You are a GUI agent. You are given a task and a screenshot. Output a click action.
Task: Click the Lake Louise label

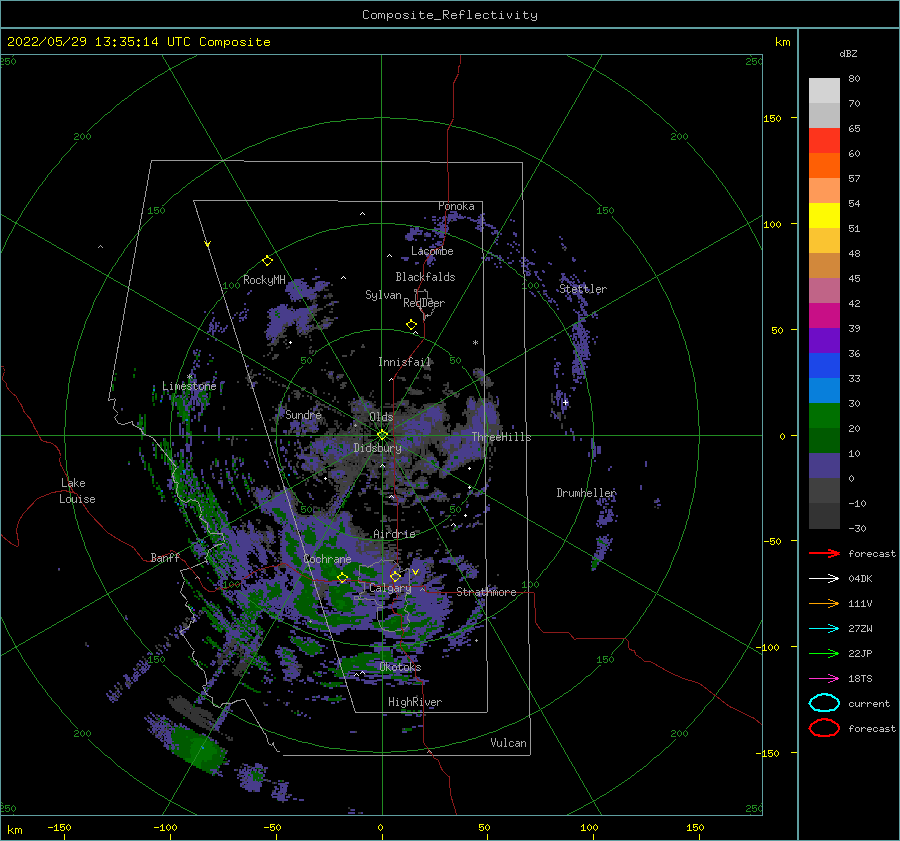(77, 491)
